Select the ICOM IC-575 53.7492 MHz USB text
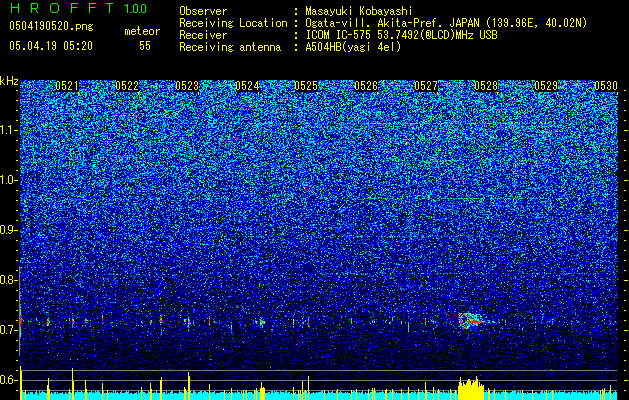 coord(401,35)
